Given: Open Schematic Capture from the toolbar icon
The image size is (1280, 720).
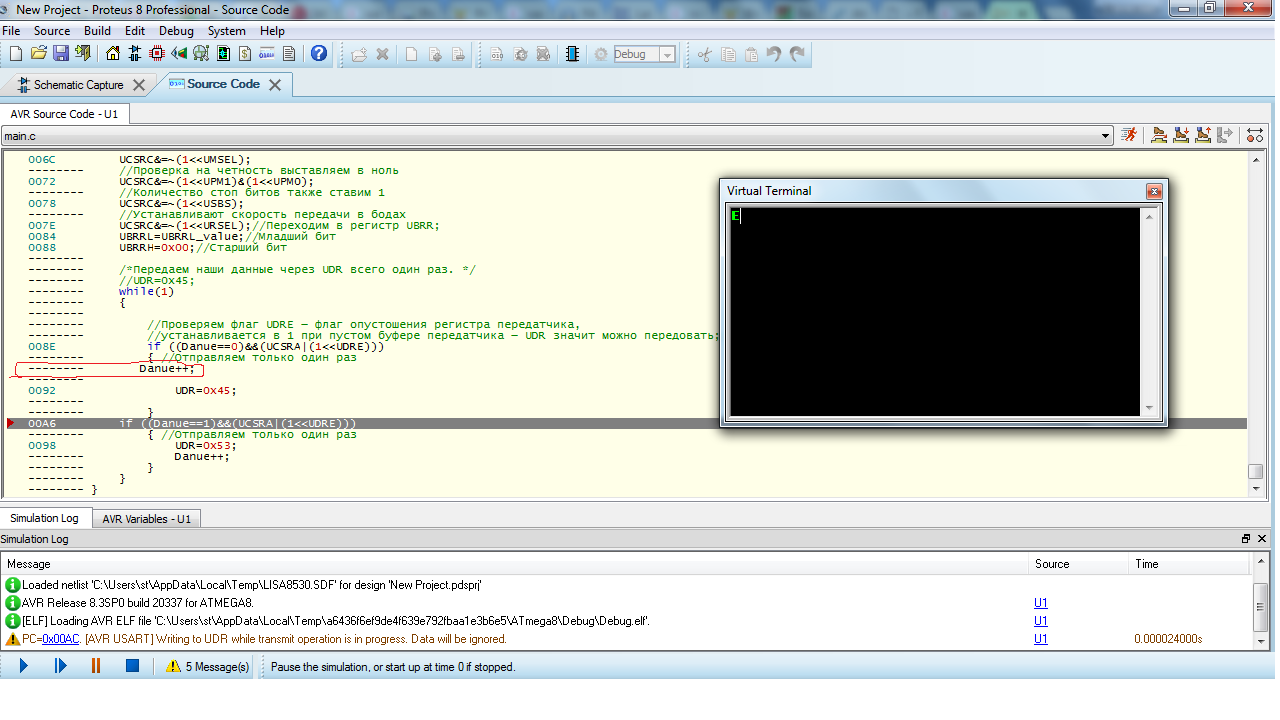Looking at the screenshot, I should 135,54.
